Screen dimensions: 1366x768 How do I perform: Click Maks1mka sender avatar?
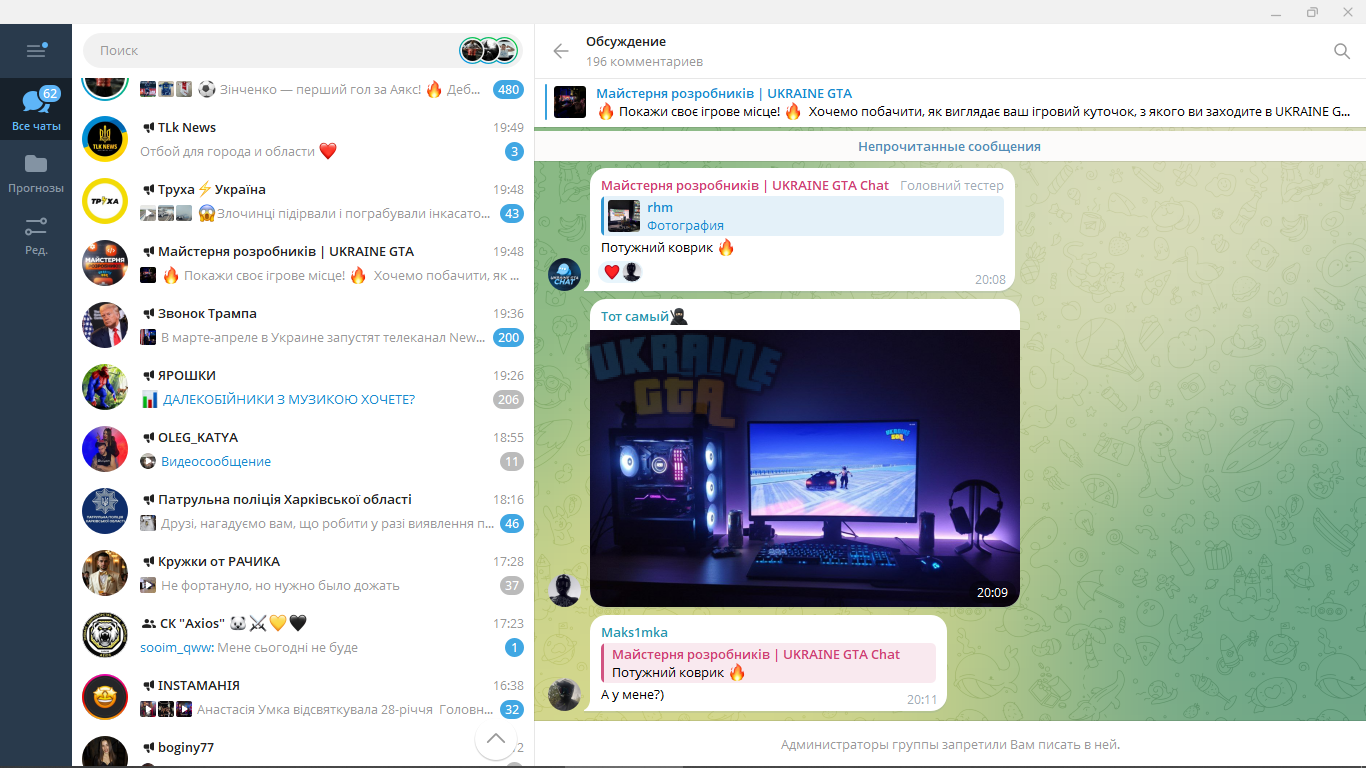click(565, 694)
